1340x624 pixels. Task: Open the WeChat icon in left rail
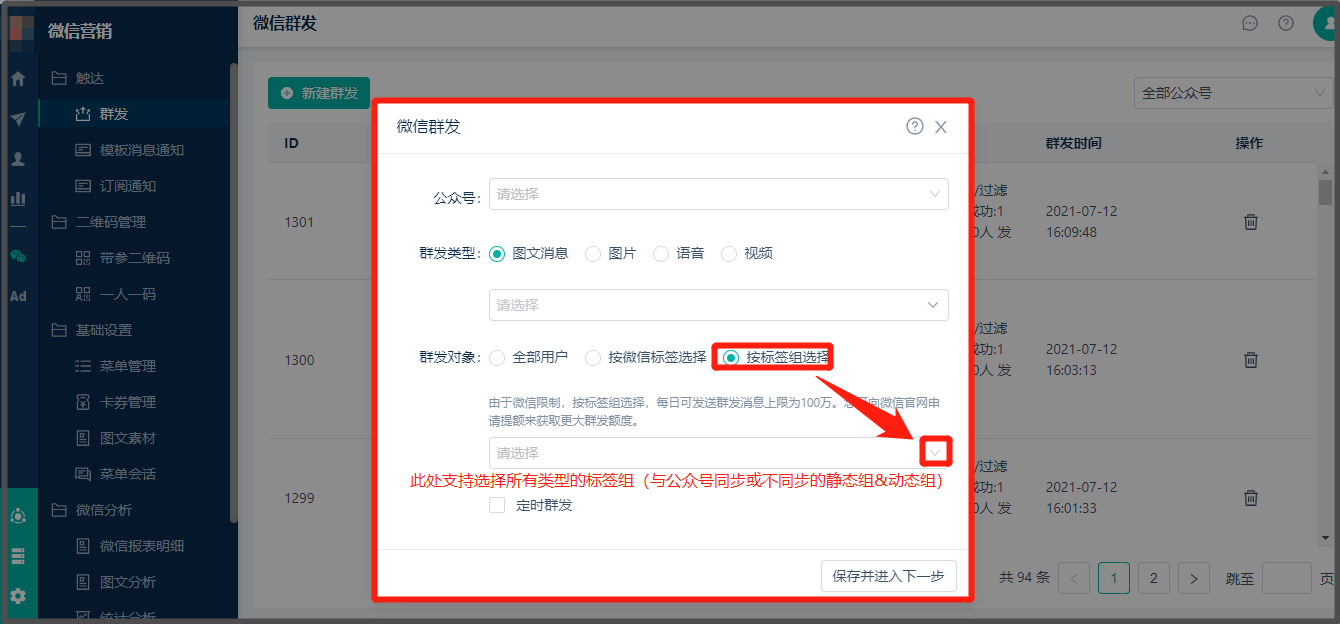point(18,256)
